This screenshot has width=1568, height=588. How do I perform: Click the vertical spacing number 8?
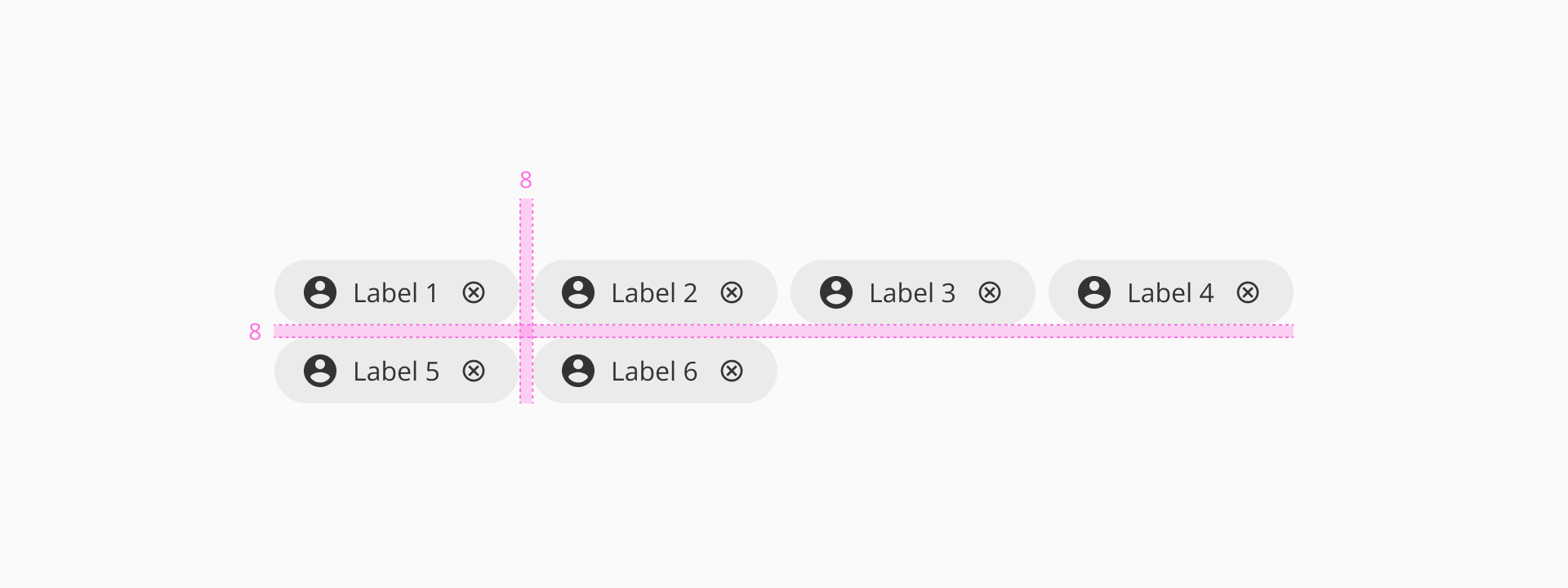point(255,332)
